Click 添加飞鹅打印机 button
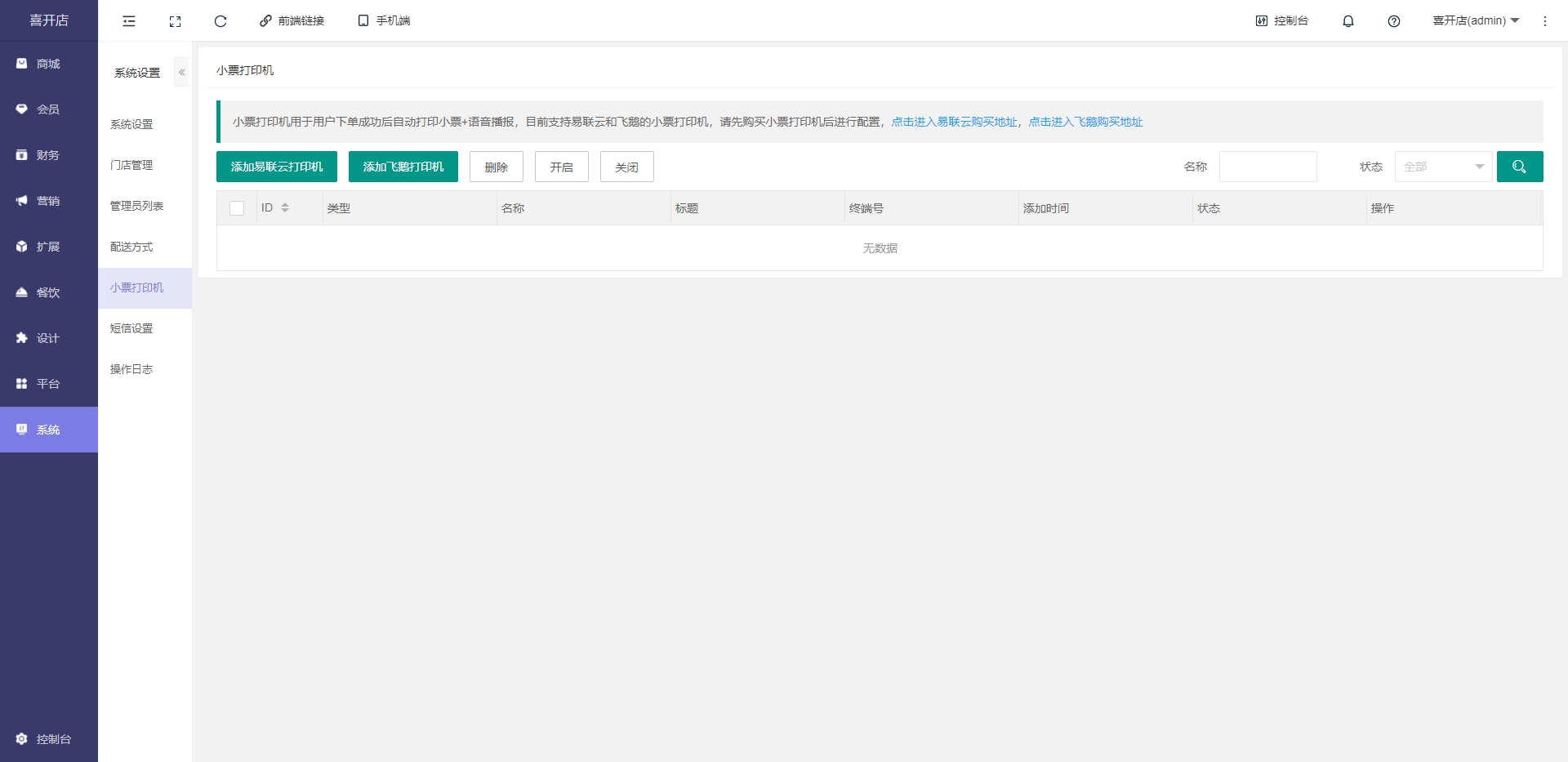The image size is (1568, 762). [403, 167]
